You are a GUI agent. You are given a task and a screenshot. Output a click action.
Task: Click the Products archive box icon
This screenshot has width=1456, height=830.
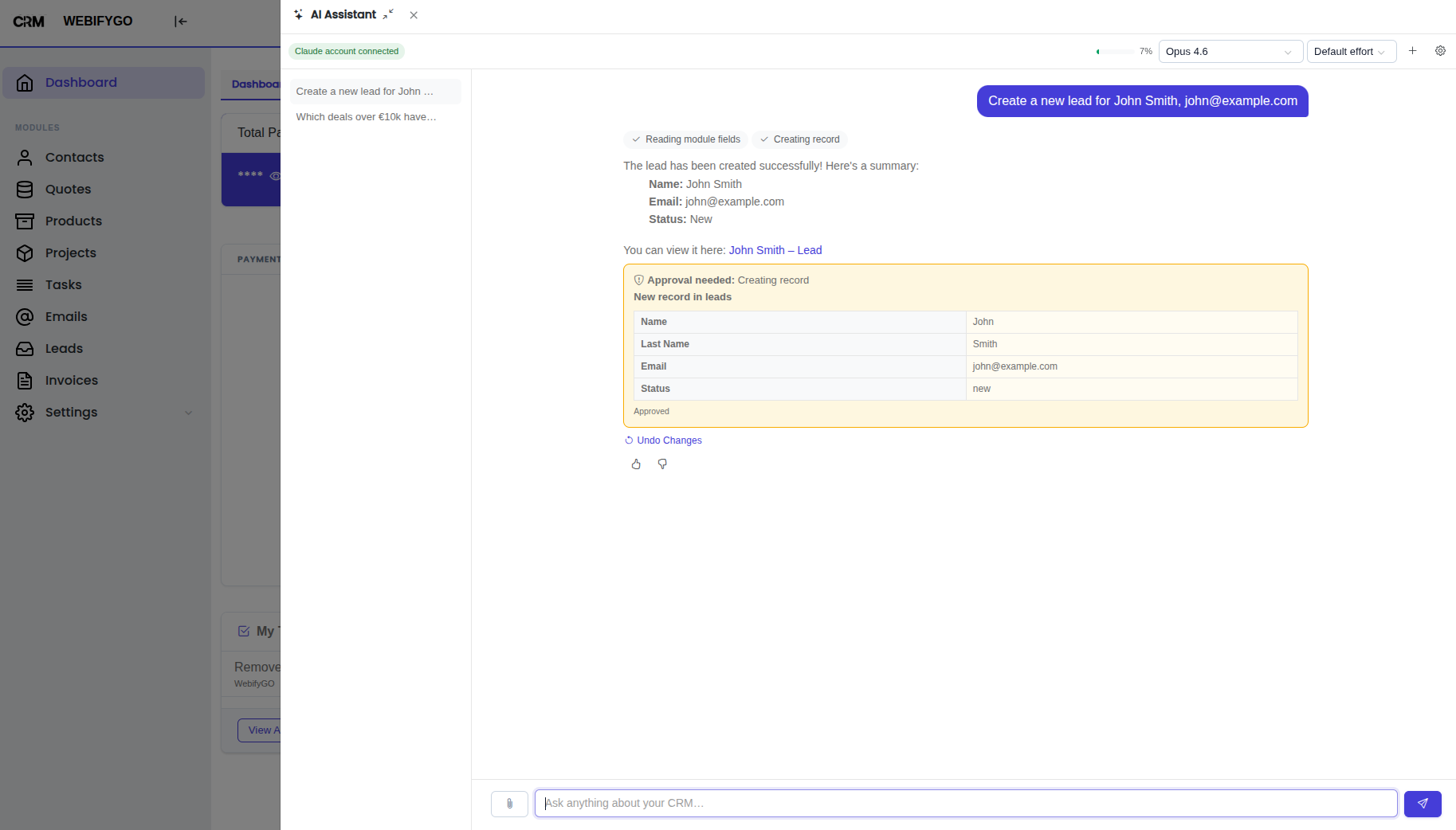point(25,221)
